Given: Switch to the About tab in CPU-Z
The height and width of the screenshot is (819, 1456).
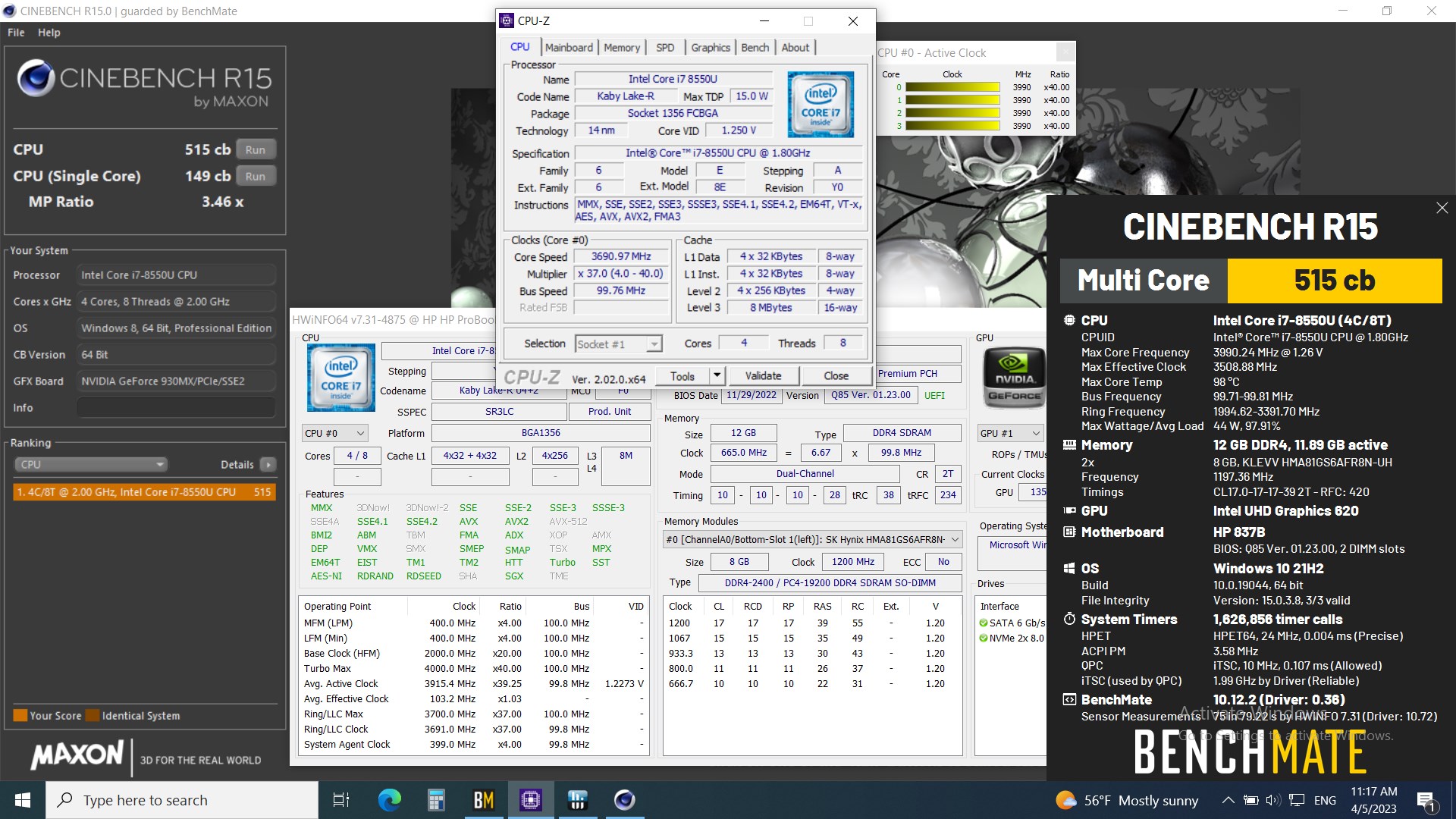Looking at the screenshot, I should 795,48.
